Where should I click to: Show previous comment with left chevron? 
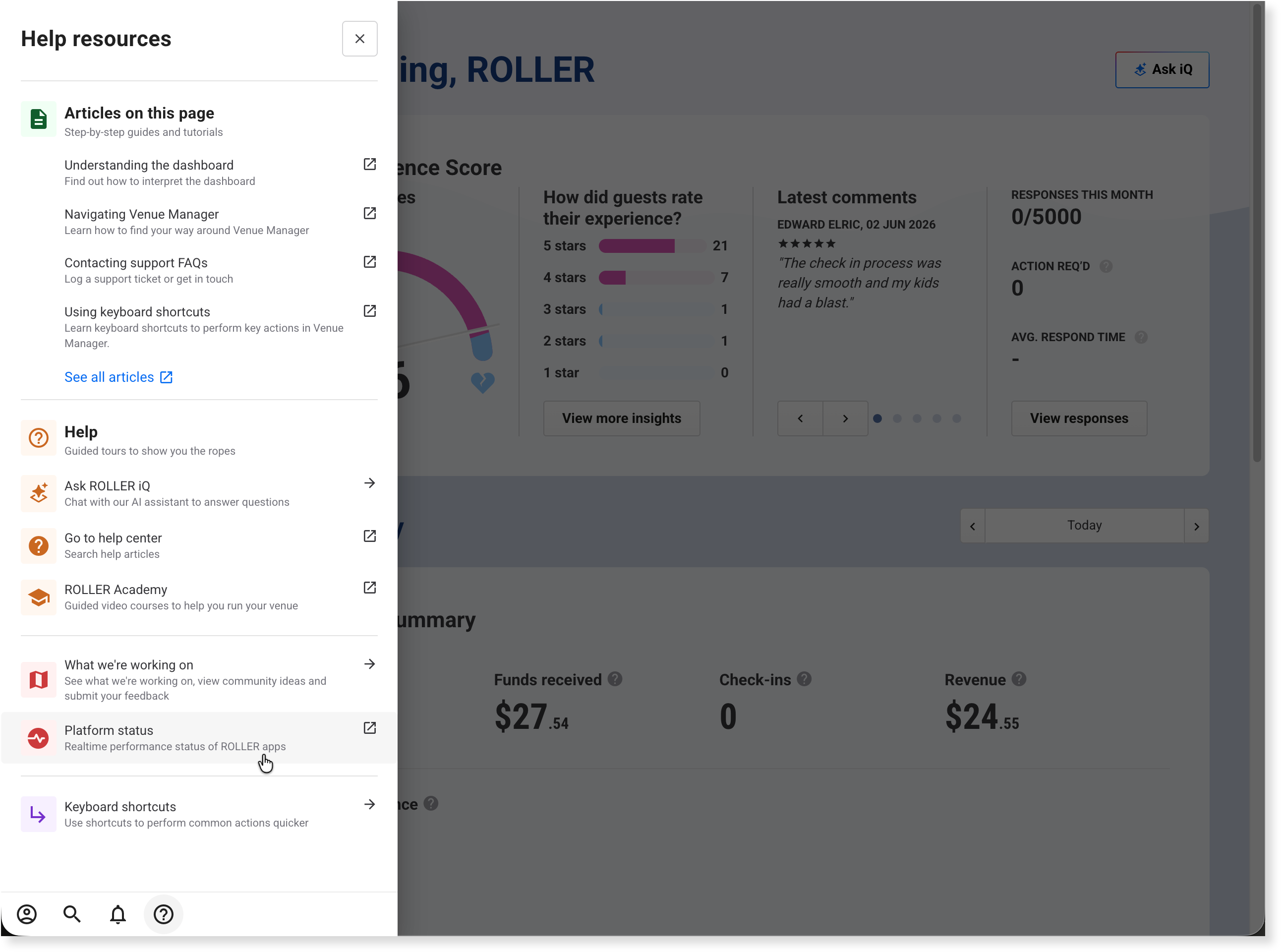[800, 418]
